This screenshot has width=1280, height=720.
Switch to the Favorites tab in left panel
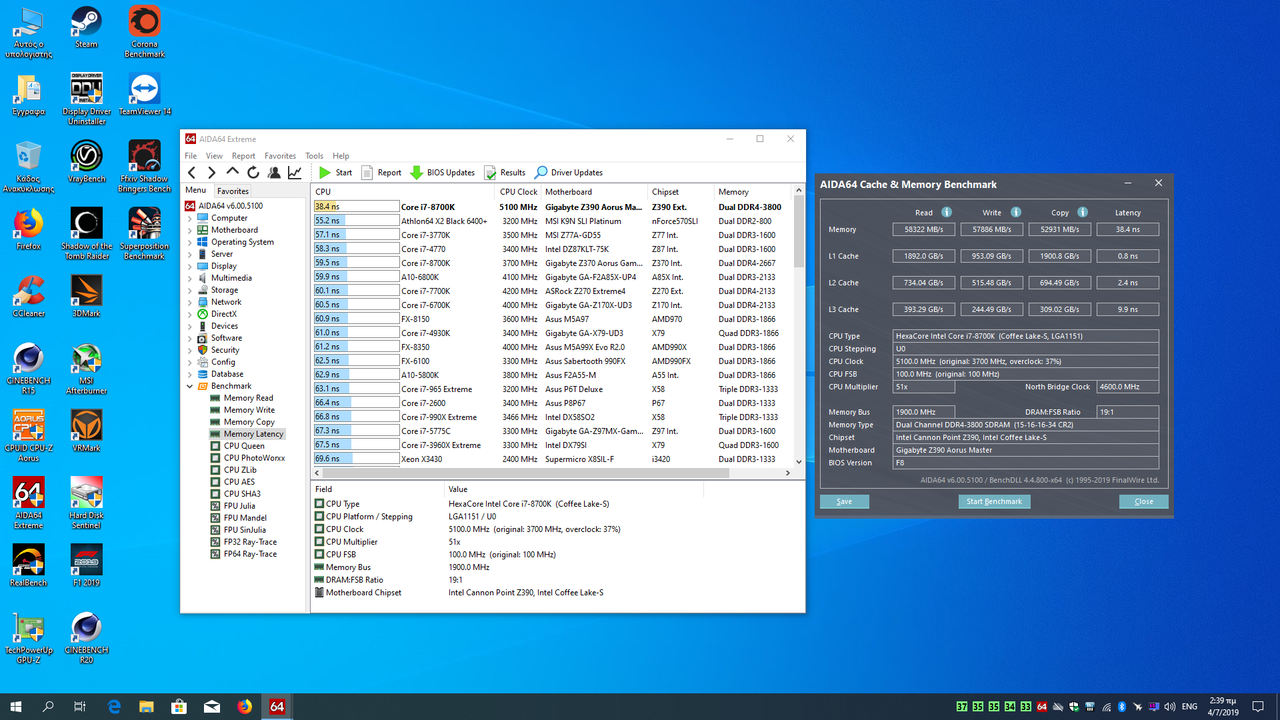pos(233,191)
